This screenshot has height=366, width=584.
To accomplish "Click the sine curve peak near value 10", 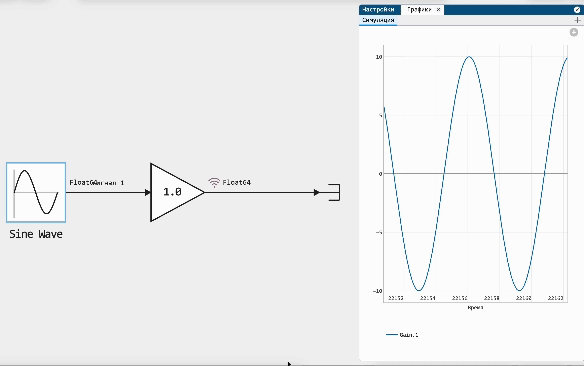I will (469, 57).
